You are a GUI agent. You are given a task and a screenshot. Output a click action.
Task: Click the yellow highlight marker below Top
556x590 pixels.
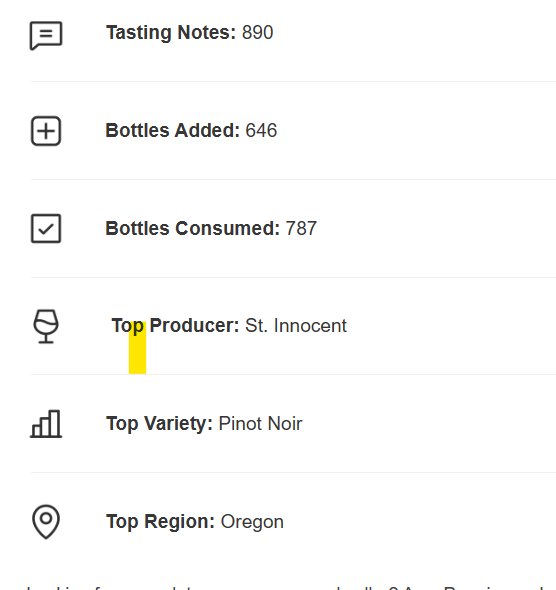137,348
